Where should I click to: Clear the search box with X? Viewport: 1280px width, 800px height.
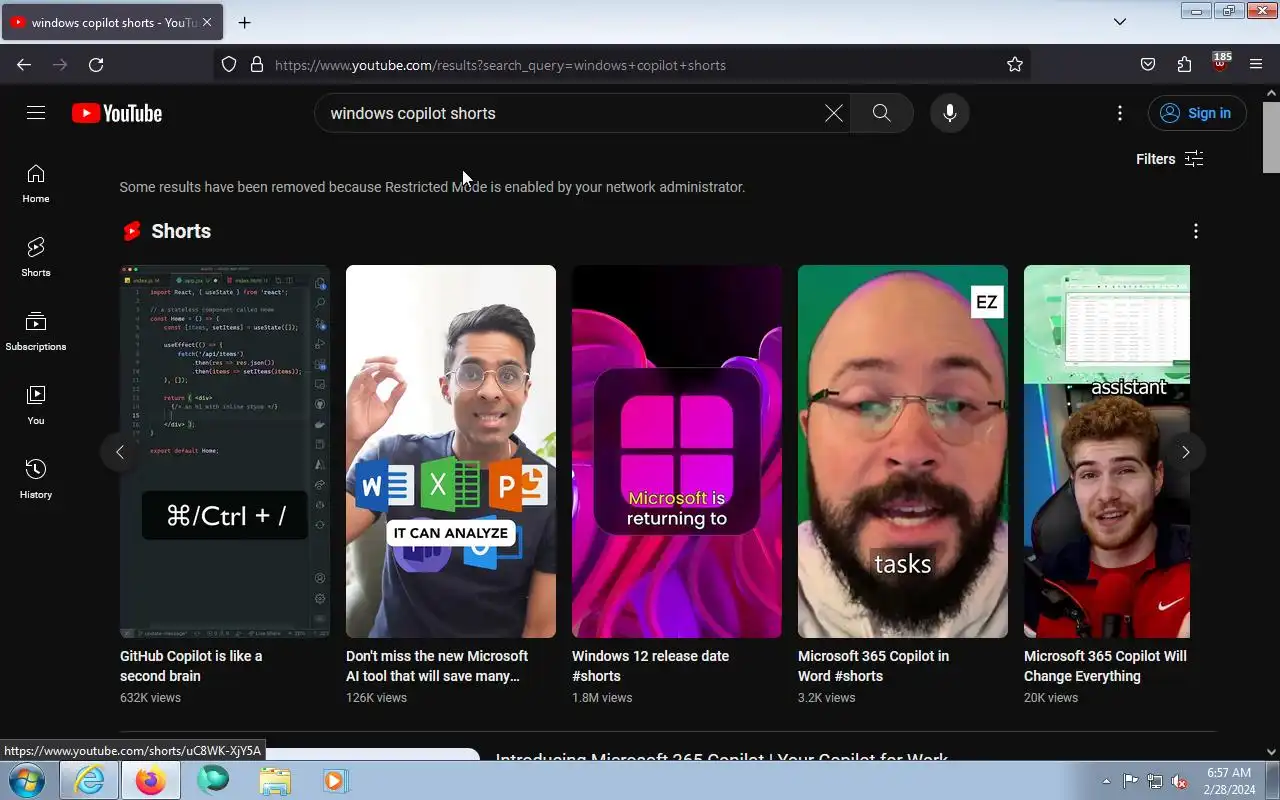click(x=834, y=113)
